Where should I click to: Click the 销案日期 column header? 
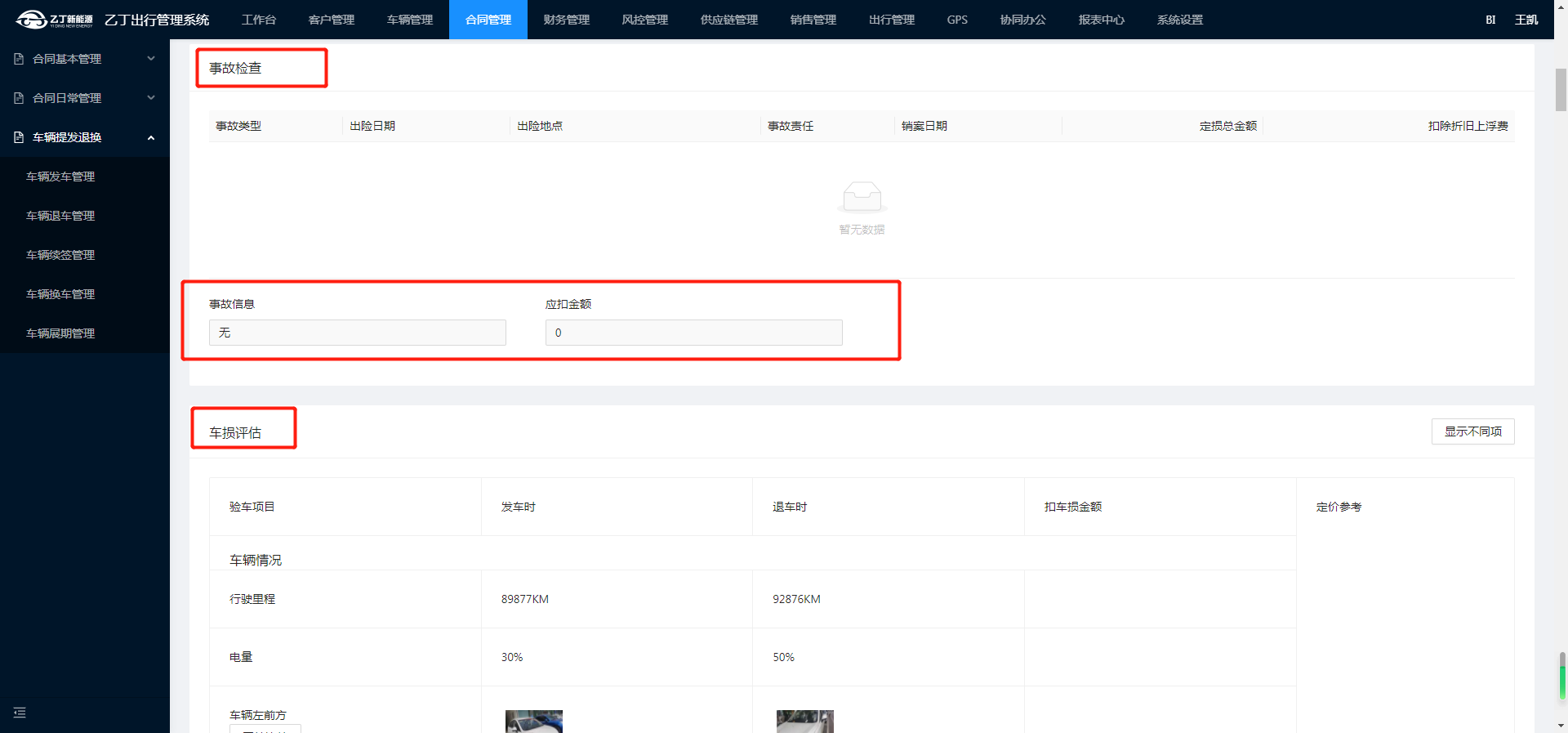924,126
